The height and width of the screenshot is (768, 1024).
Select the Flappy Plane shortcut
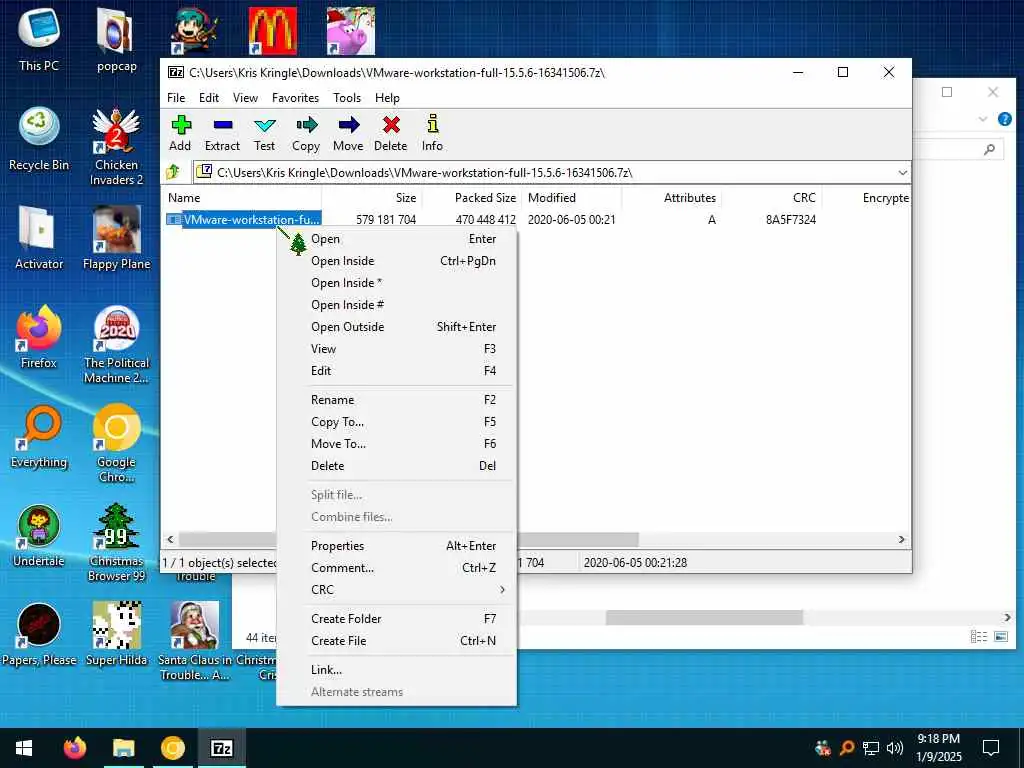(x=116, y=238)
